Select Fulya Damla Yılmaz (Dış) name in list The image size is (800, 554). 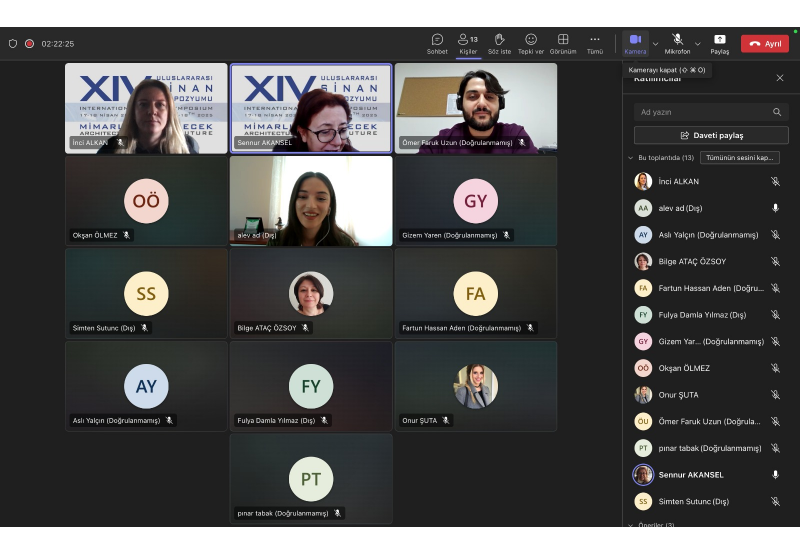[702, 315]
